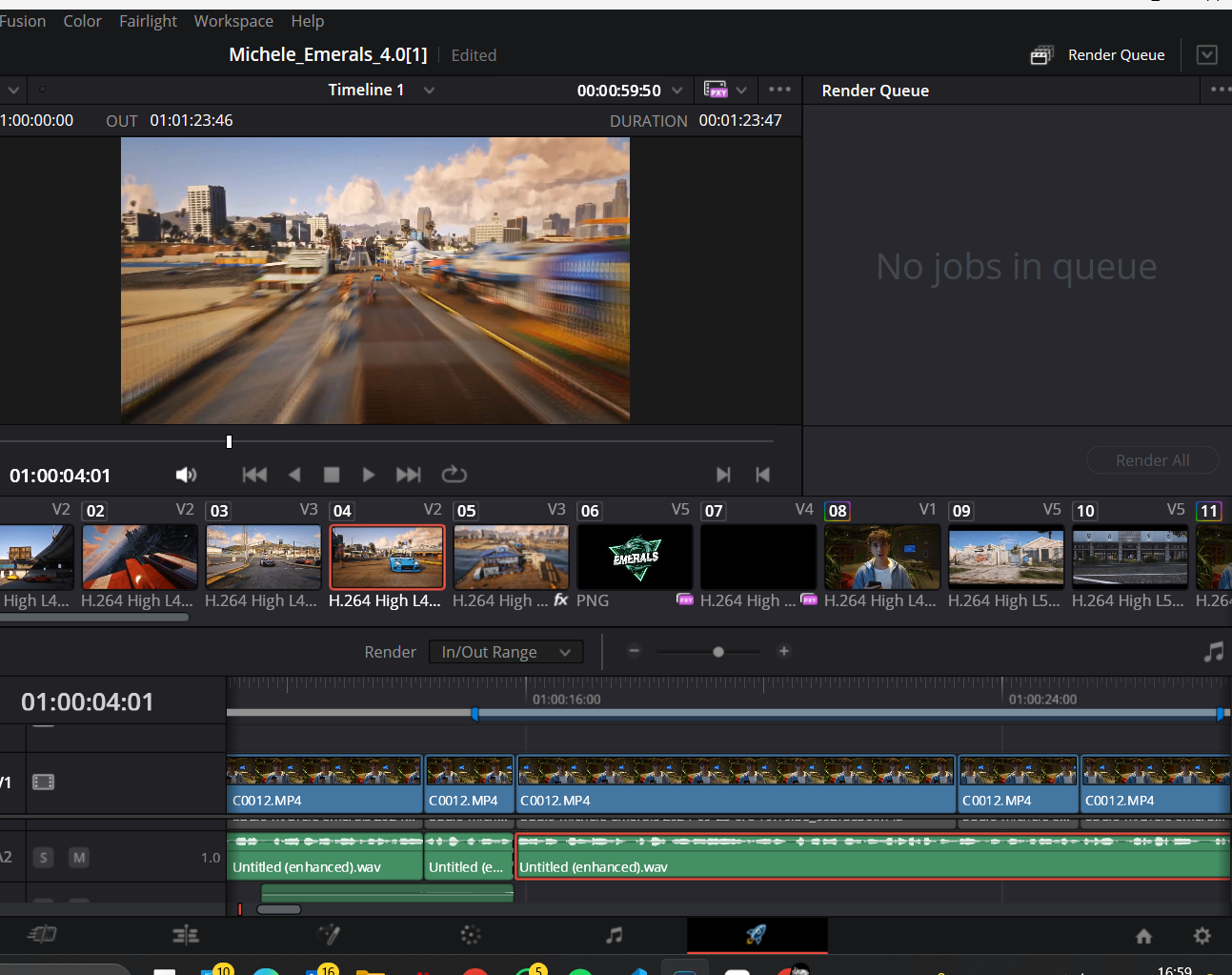Open the viewer options three-dot menu
This screenshot has height=975, width=1232.
[x=779, y=90]
